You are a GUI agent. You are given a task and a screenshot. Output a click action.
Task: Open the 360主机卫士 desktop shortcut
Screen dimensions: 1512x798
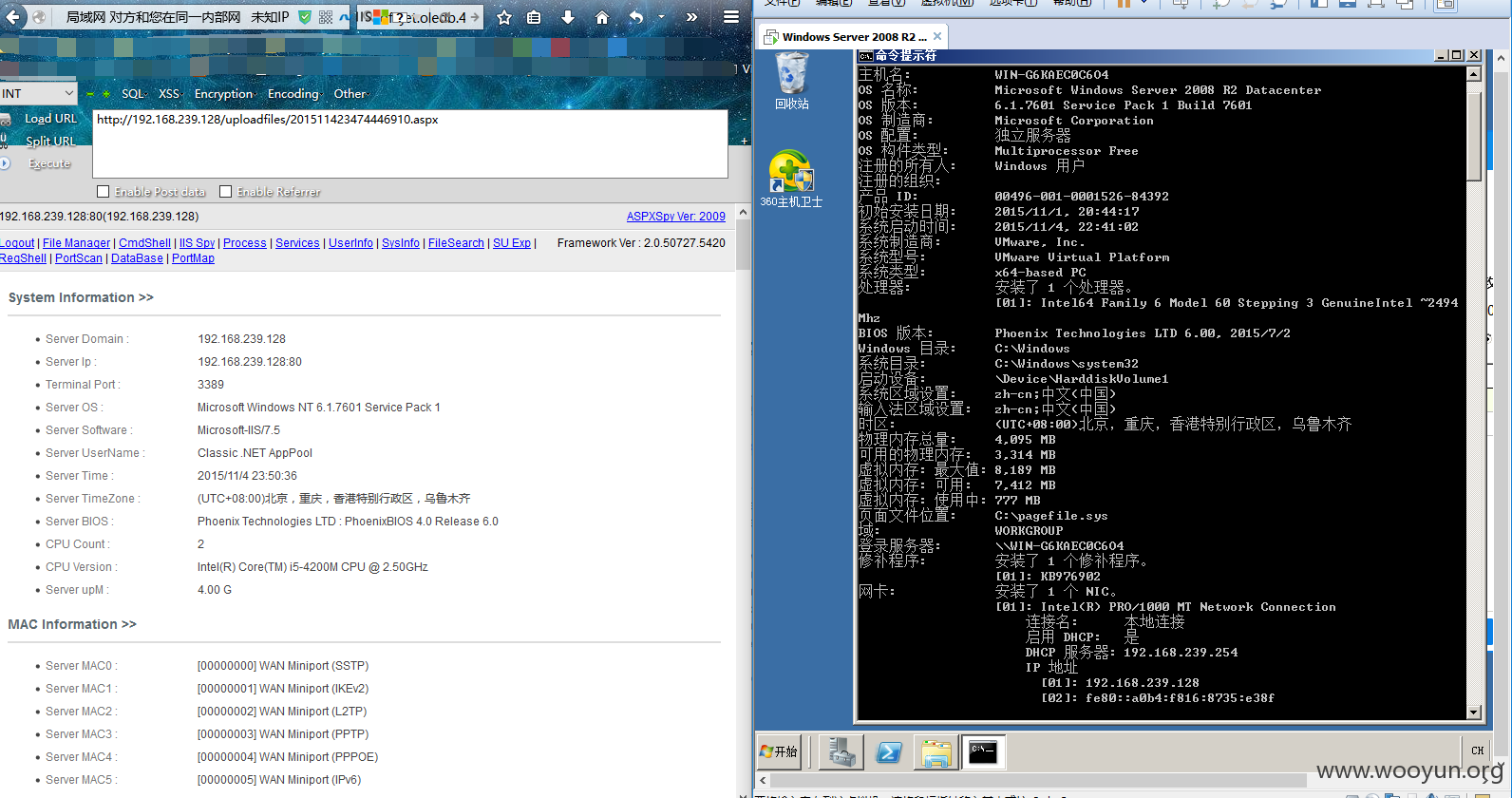pyautogui.click(x=791, y=179)
